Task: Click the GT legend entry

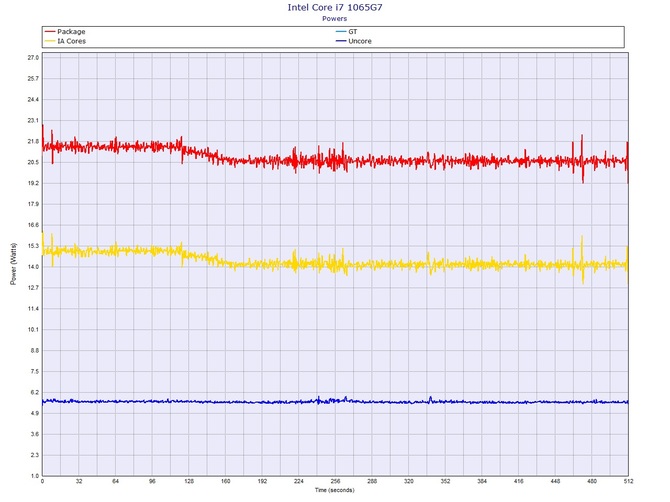Action: (x=347, y=32)
